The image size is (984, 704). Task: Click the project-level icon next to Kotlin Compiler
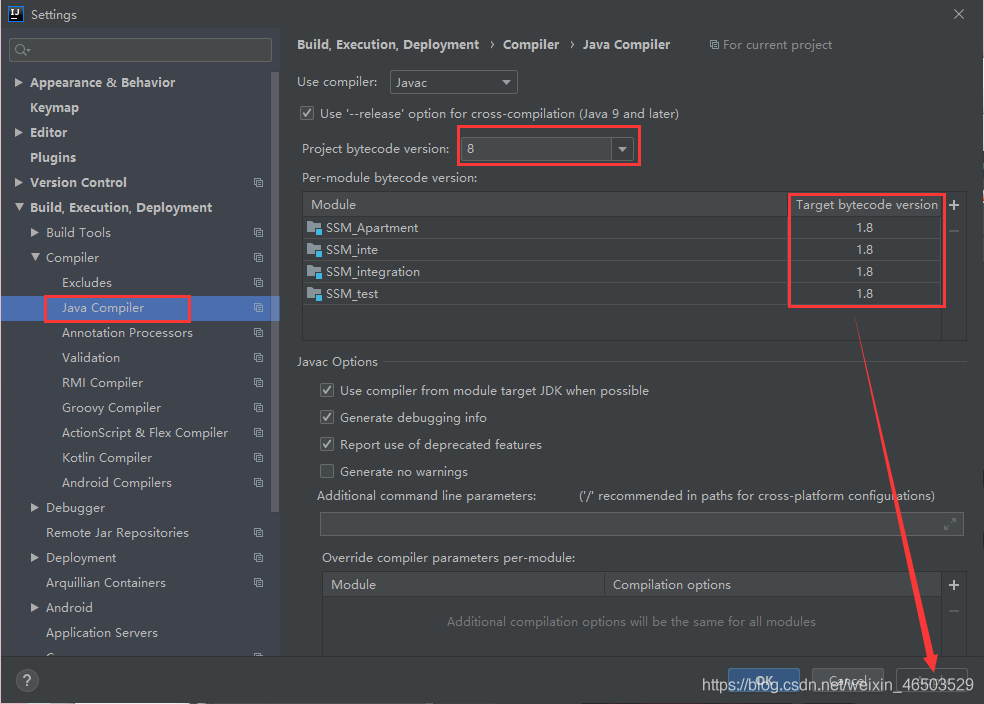(258, 457)
